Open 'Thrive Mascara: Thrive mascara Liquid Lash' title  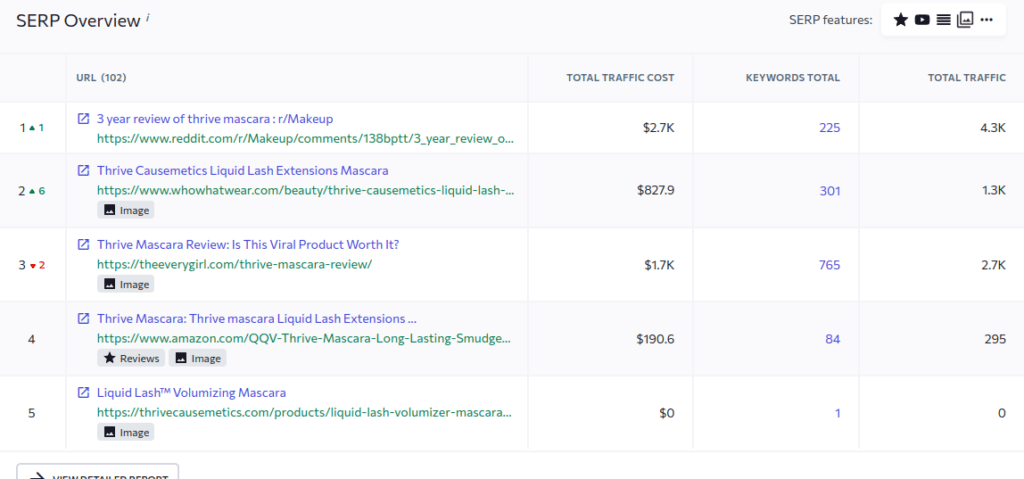click(x=257, y=319)
